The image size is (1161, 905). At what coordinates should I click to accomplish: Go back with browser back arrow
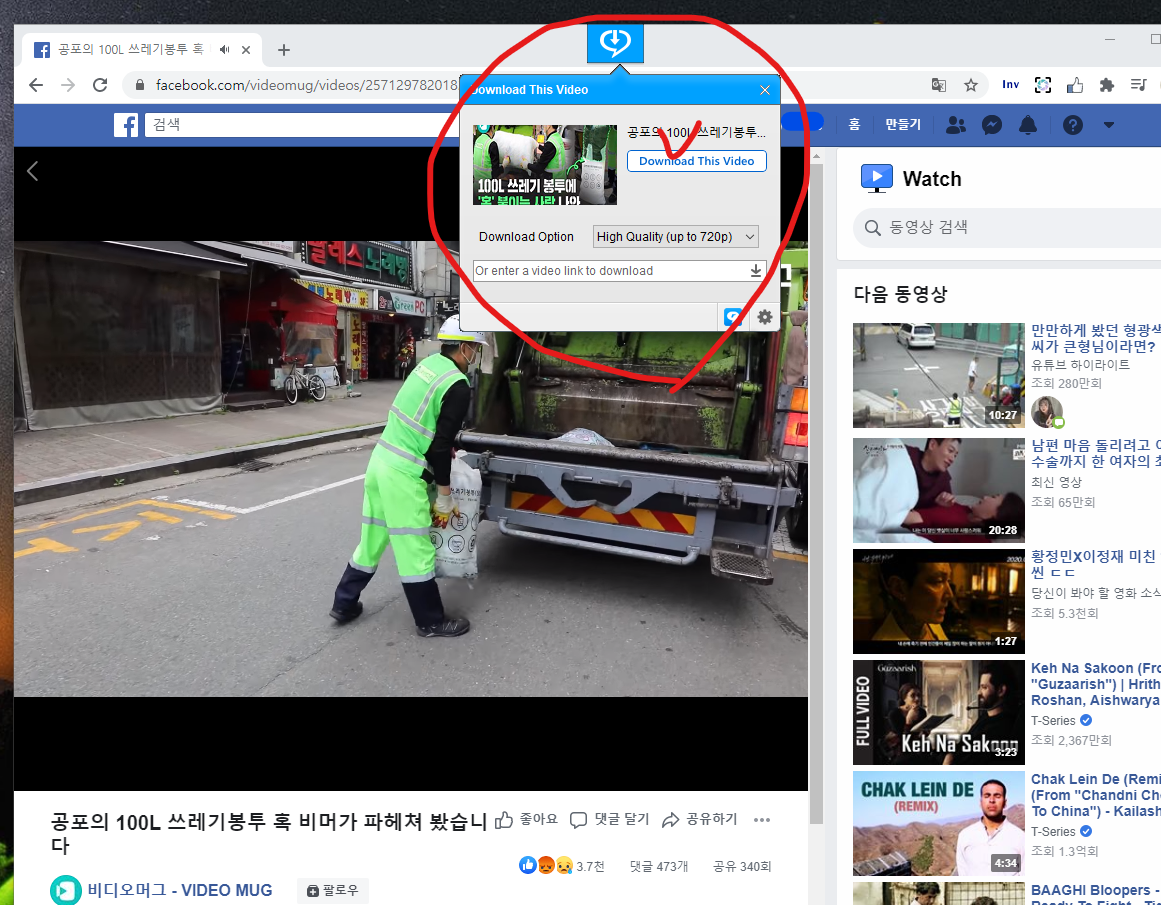pos(36,85)
